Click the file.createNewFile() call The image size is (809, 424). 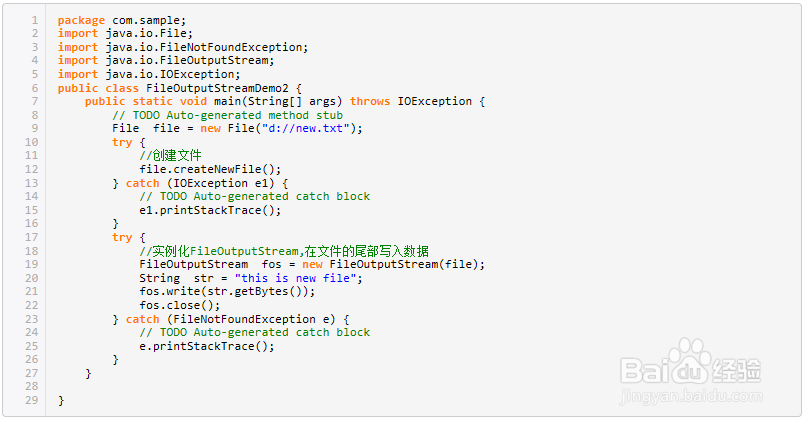[210, 169]
